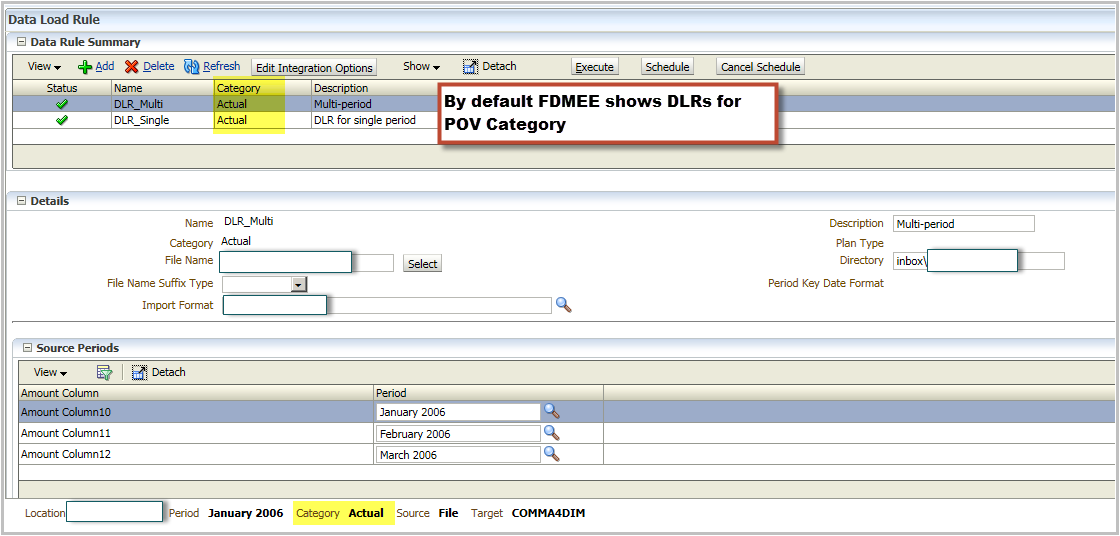Click the Import Format search magnifier
The height and width of the screenshot is (536, 1120).
click(x=564, y=304)
